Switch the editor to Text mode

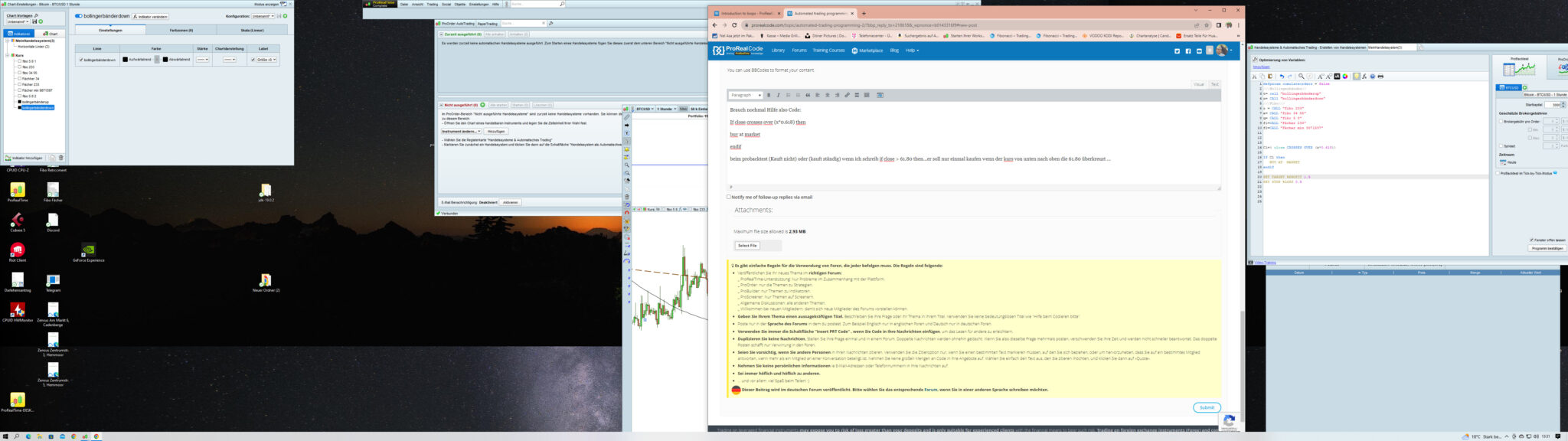tap(1214, 84)
